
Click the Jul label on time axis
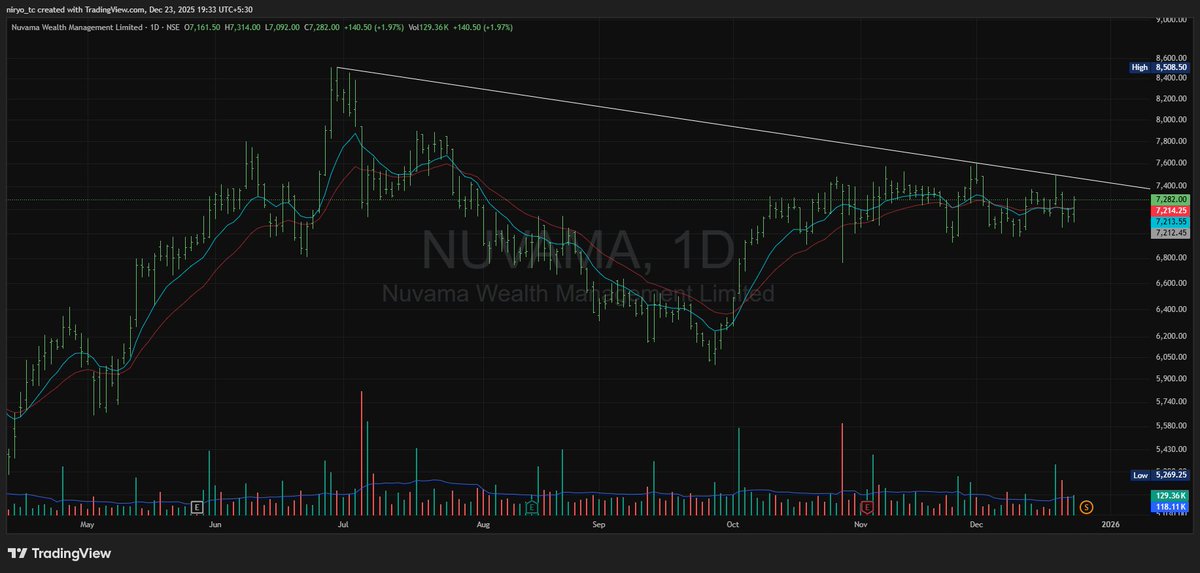(344, 524)
